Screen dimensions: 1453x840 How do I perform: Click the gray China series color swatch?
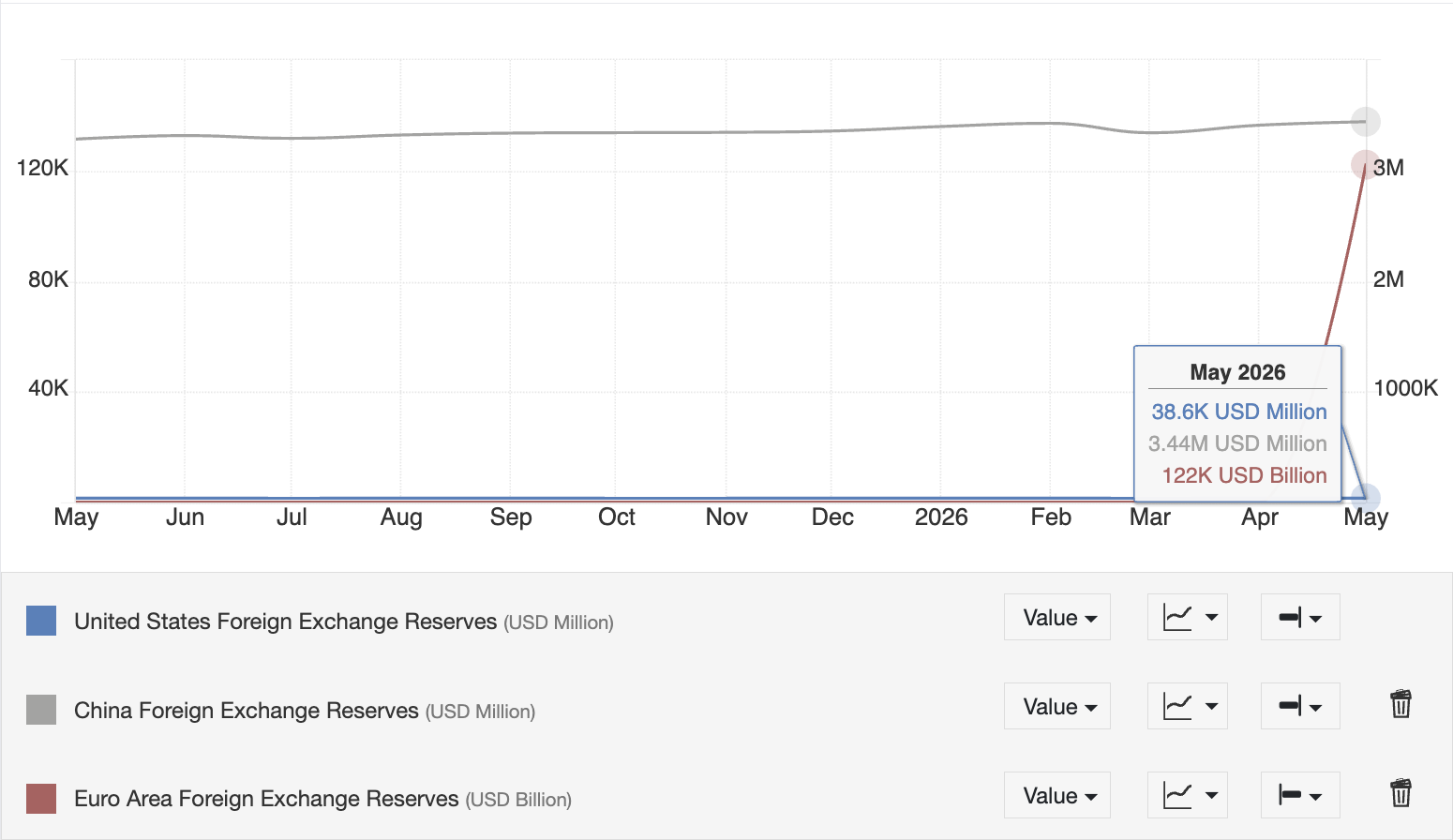(41, 710)
